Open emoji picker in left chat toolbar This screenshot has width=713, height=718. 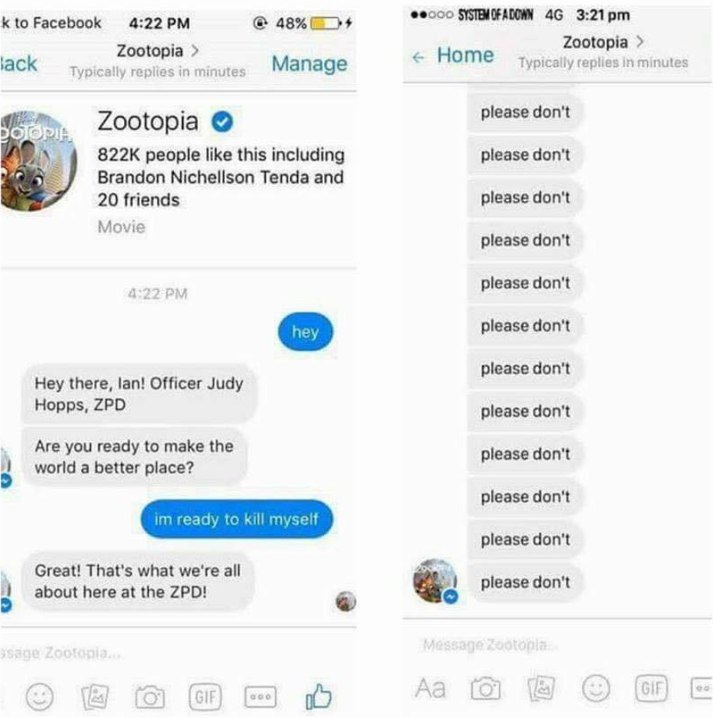click(39, 696)
